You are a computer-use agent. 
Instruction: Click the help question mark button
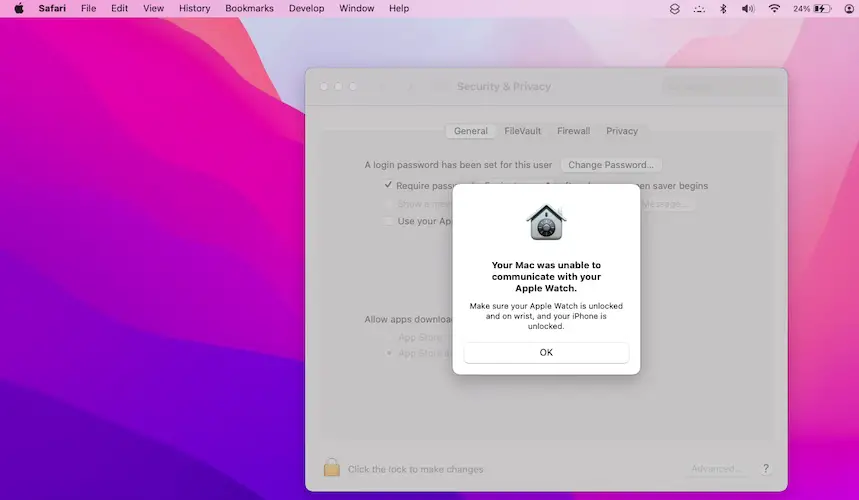click(x=766, y=468)
